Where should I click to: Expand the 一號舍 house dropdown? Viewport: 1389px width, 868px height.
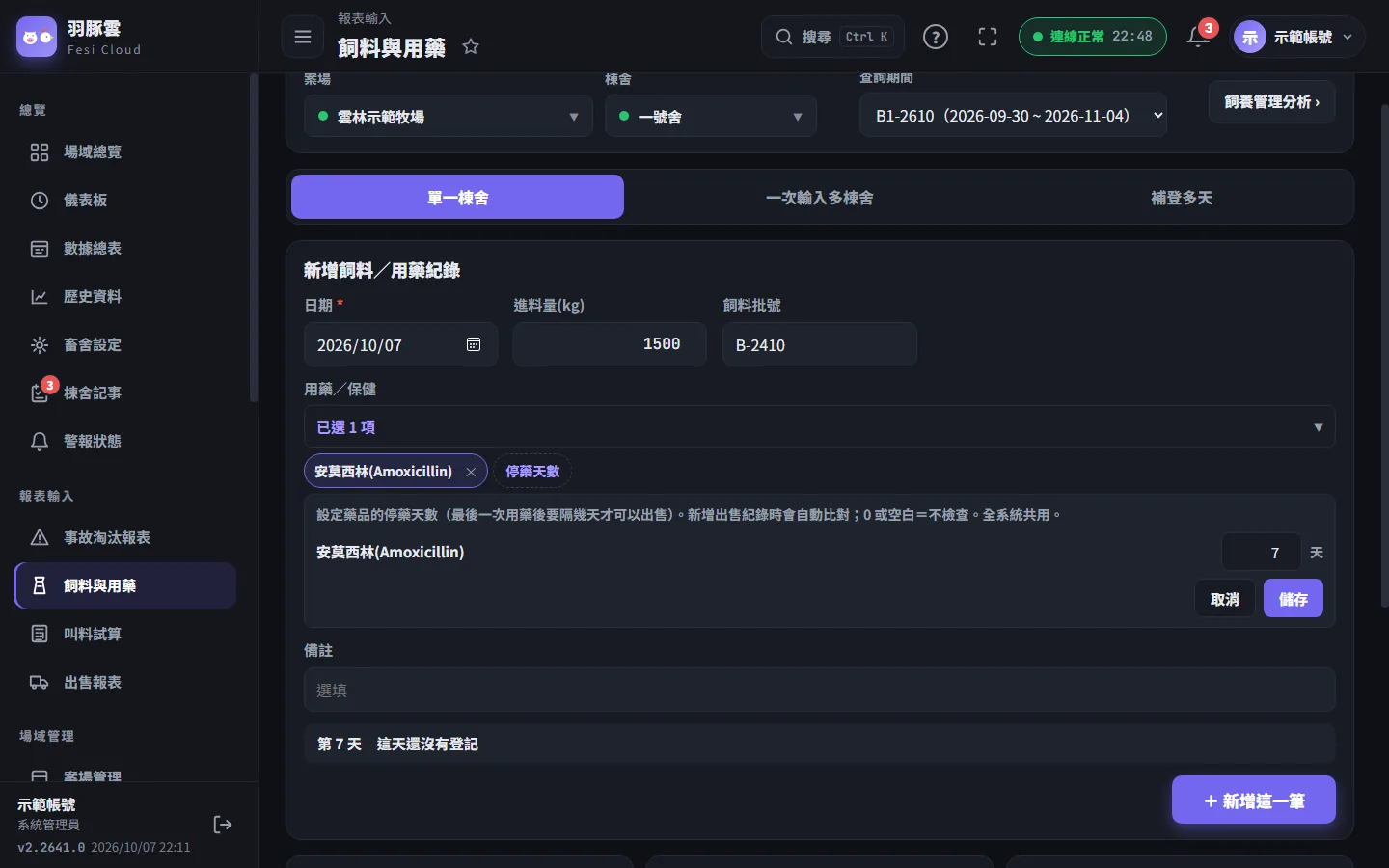click(x=711, y=116)
